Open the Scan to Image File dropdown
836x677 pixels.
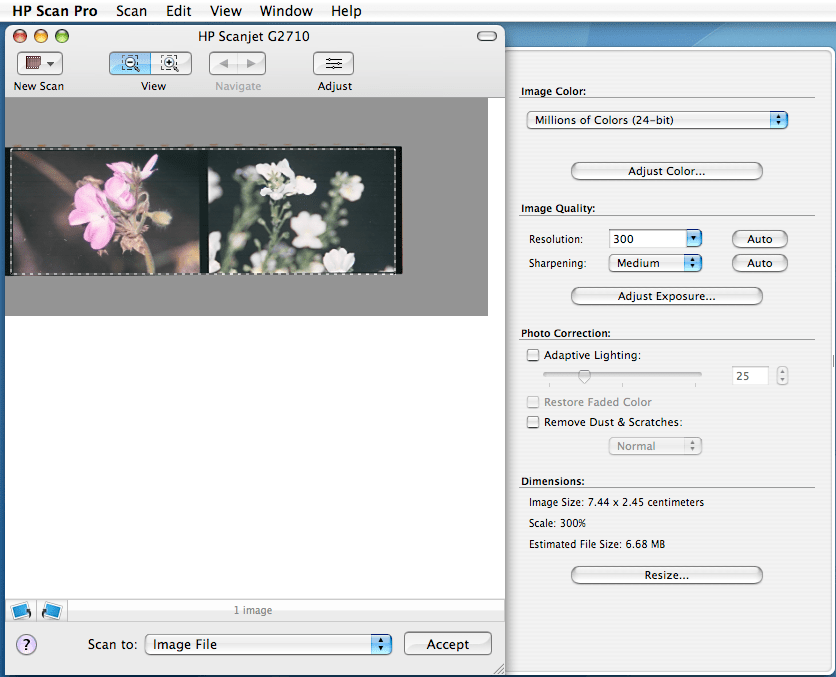point(268,645)
